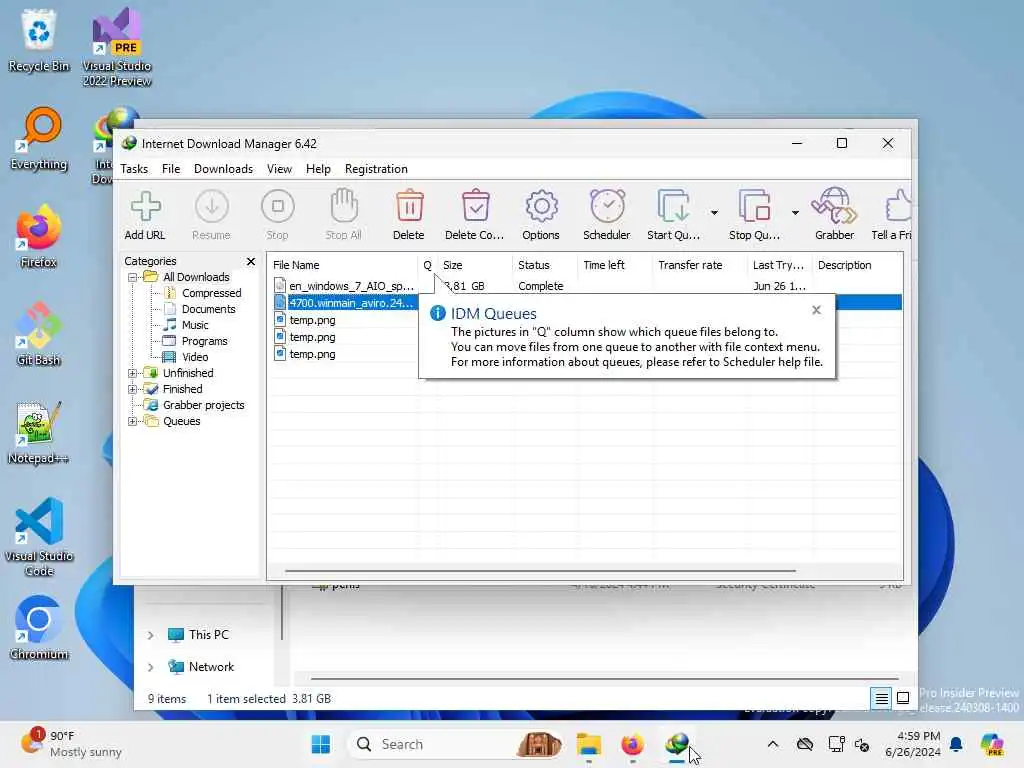Open the Tasks menu
Image resolution: width=1024 pixels, height=768 pixels.
pyautogui.click(x=134, y=169)
